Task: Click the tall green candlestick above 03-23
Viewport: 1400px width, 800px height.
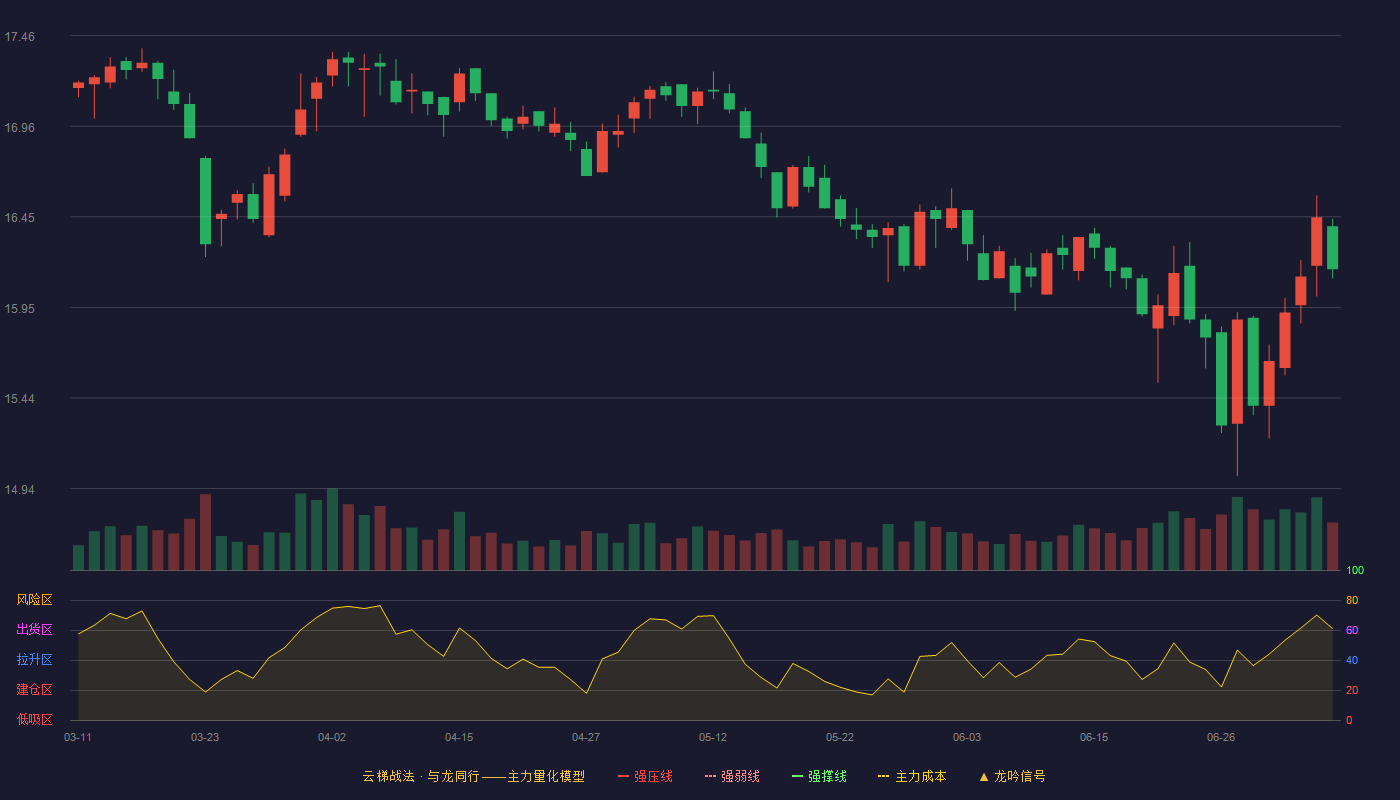Action: (205, 201)
